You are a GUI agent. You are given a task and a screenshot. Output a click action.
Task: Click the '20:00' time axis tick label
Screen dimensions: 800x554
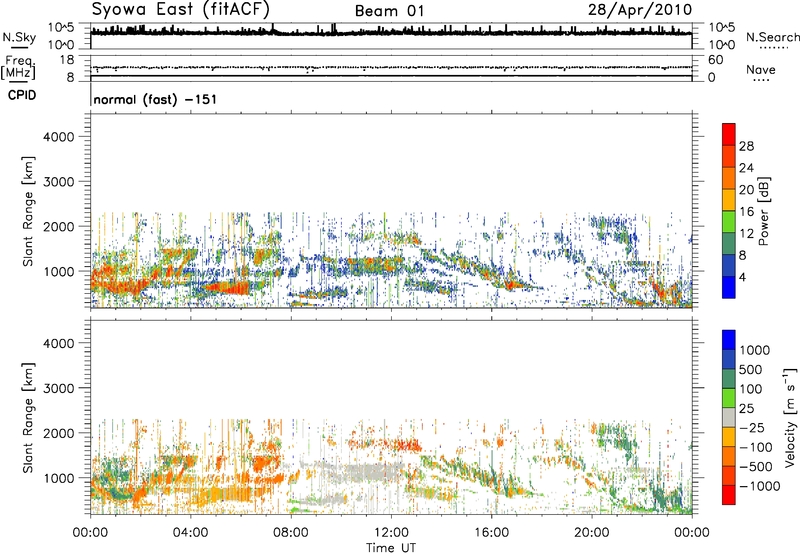click(591, 533)
